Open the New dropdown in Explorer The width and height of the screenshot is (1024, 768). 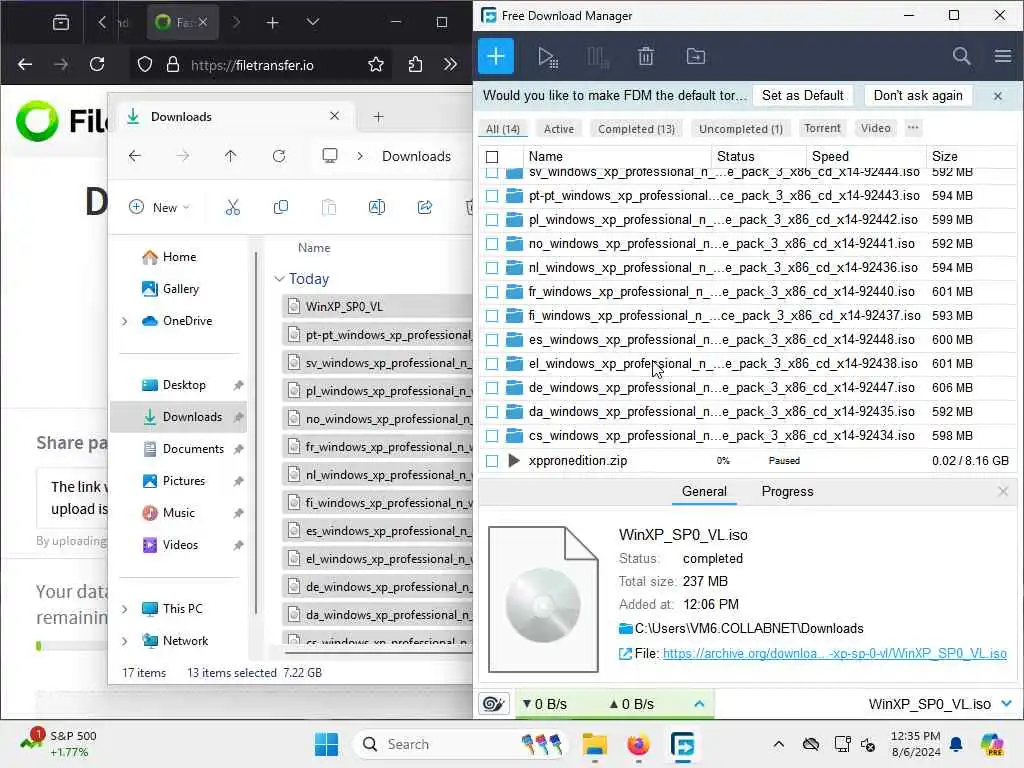coord(159,207)
